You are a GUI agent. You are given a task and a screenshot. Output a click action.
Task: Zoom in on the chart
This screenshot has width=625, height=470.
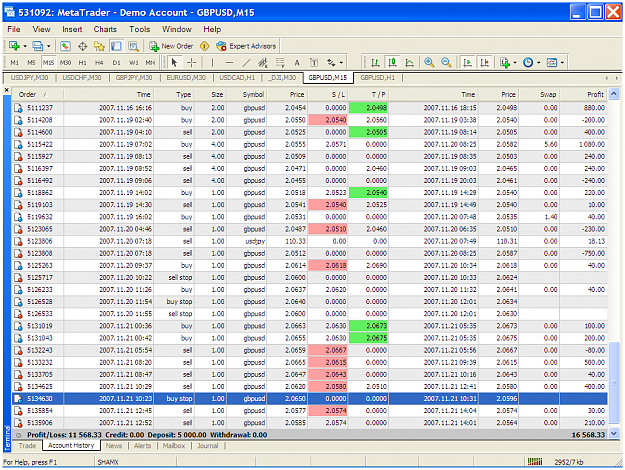429,63
